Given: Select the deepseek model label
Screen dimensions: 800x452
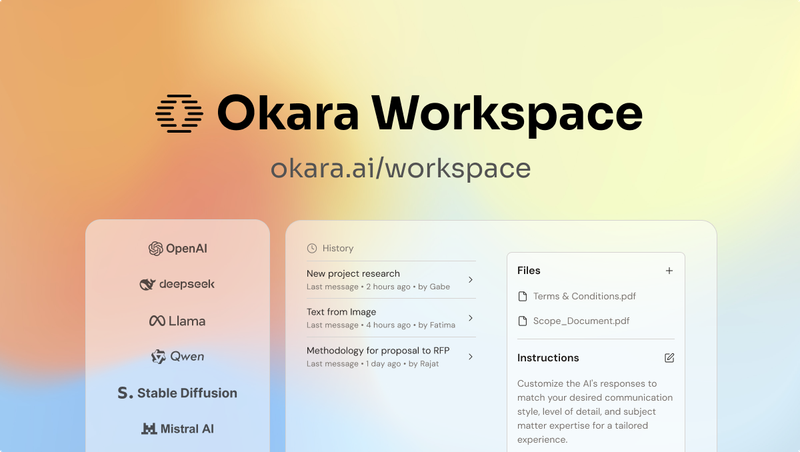Looking at the screenshot, I should (187, 284).
